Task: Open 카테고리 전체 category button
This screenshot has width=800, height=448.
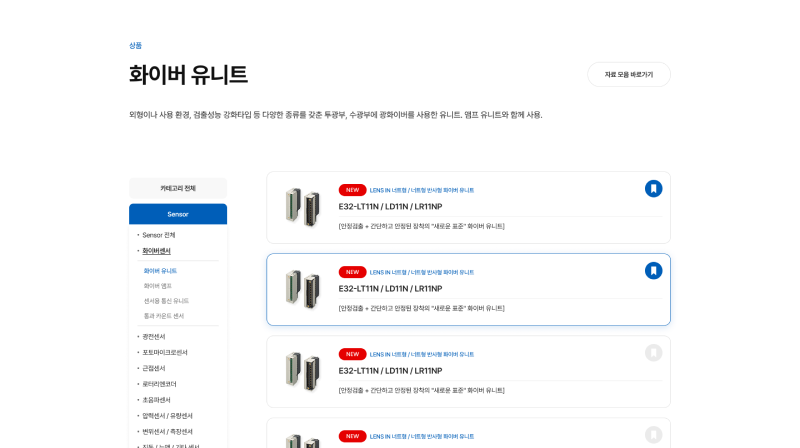Action: (178, 188)
